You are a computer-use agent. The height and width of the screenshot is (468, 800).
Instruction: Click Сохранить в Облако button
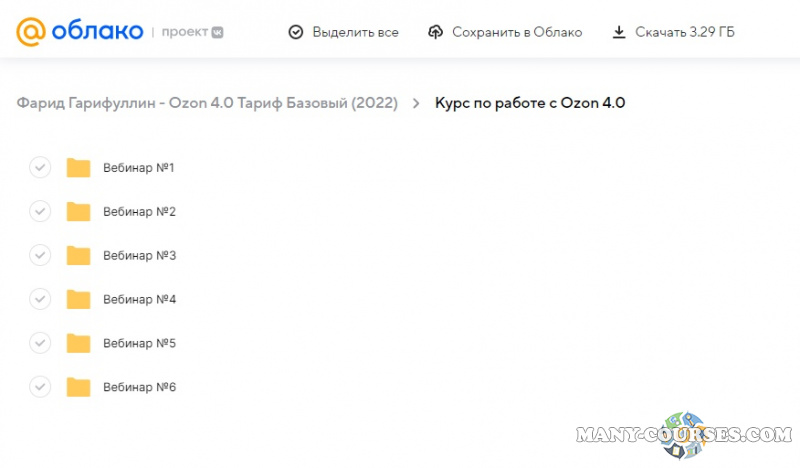pos(516,32)
